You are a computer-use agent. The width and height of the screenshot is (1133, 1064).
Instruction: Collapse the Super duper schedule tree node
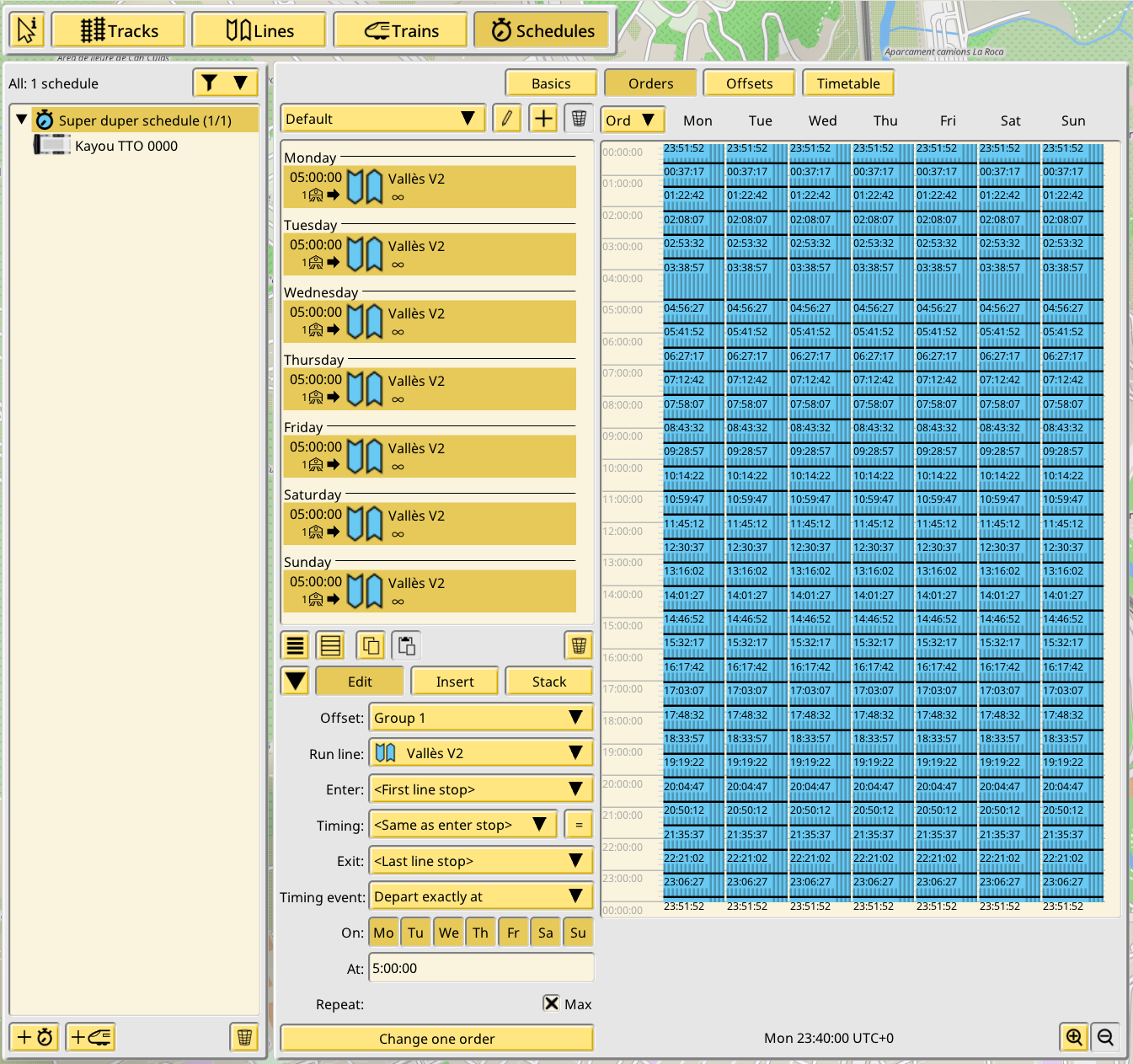tap(22, 120)
